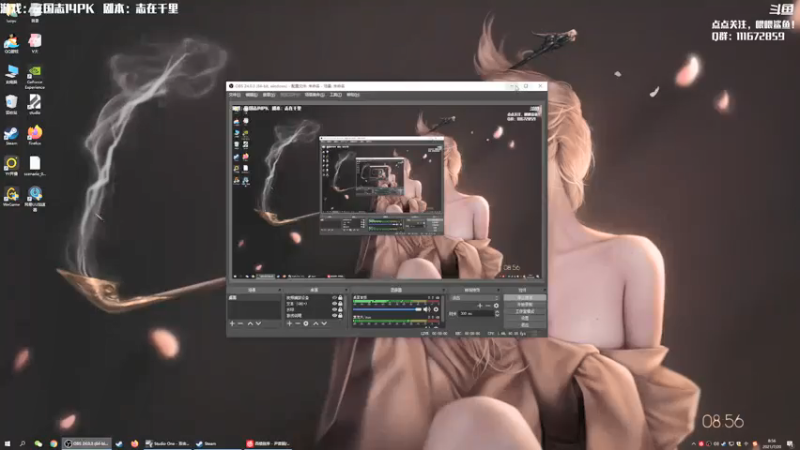Click the start recording button
This screenshot has width=800, height=450.
524,305
